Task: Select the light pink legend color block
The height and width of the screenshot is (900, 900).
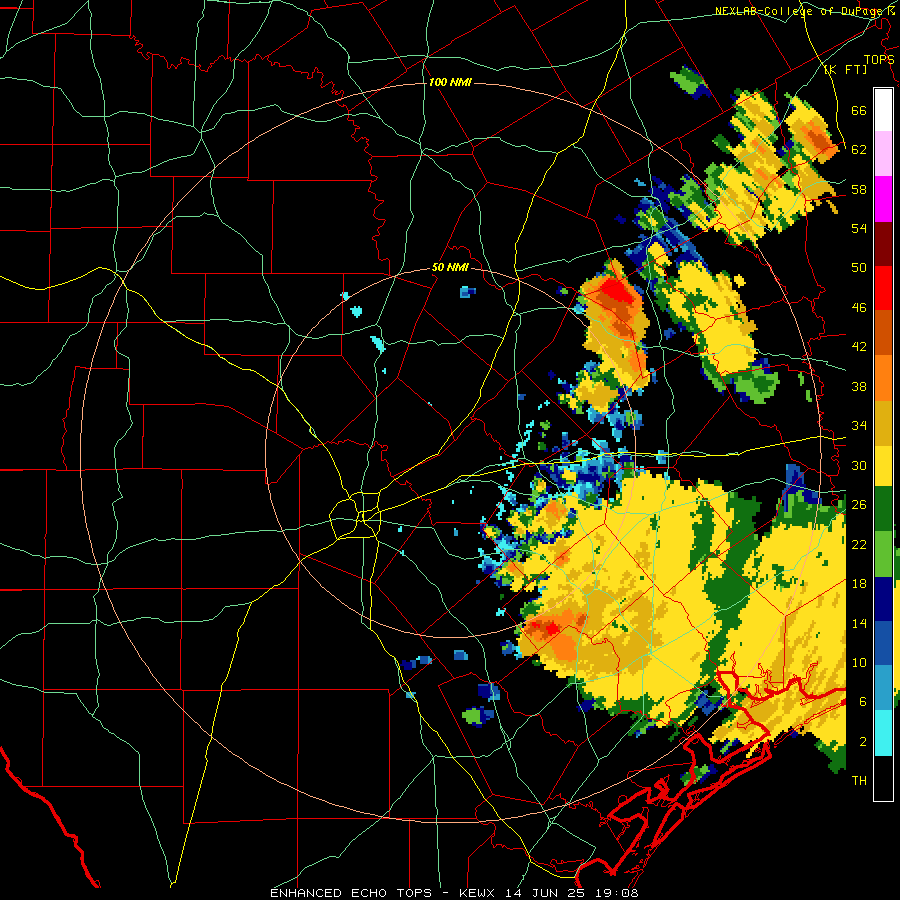Action: click(883, 153)
